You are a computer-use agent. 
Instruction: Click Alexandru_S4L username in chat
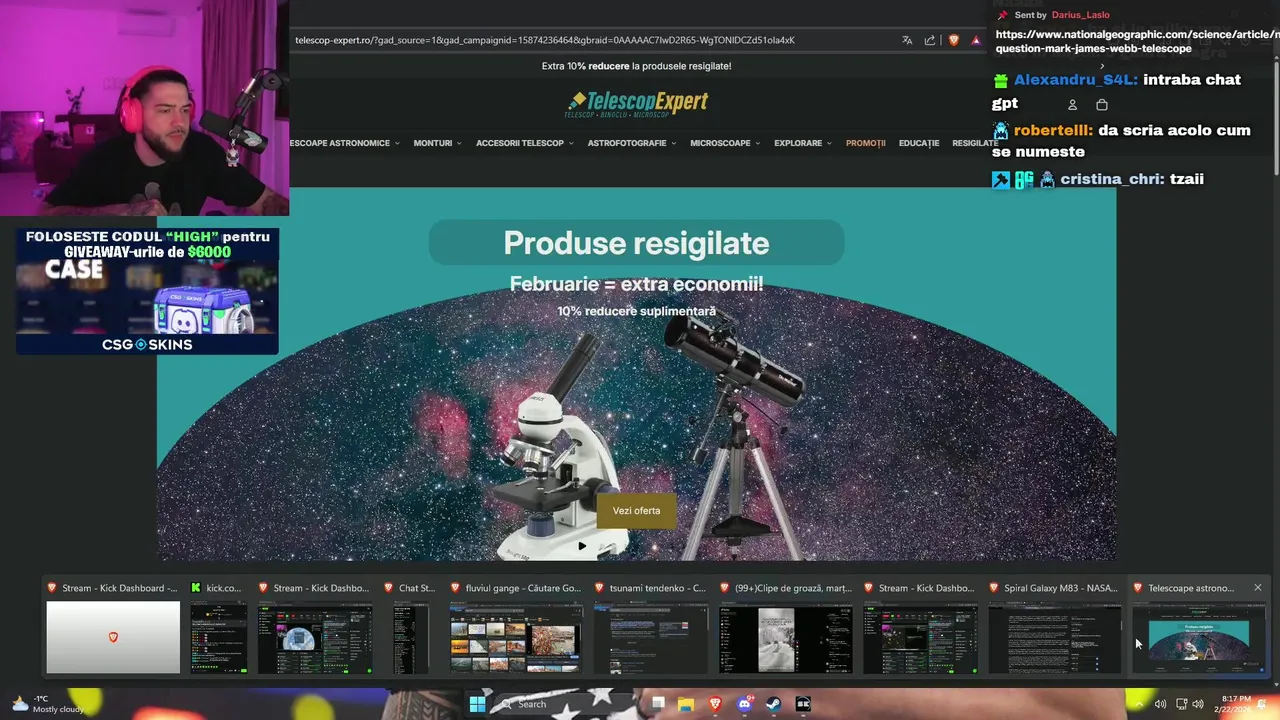1076,80
